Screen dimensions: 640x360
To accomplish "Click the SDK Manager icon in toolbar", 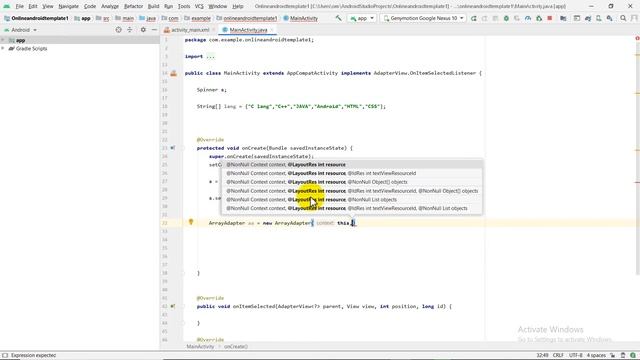I will pyautogui.click(x=609, y=18).
